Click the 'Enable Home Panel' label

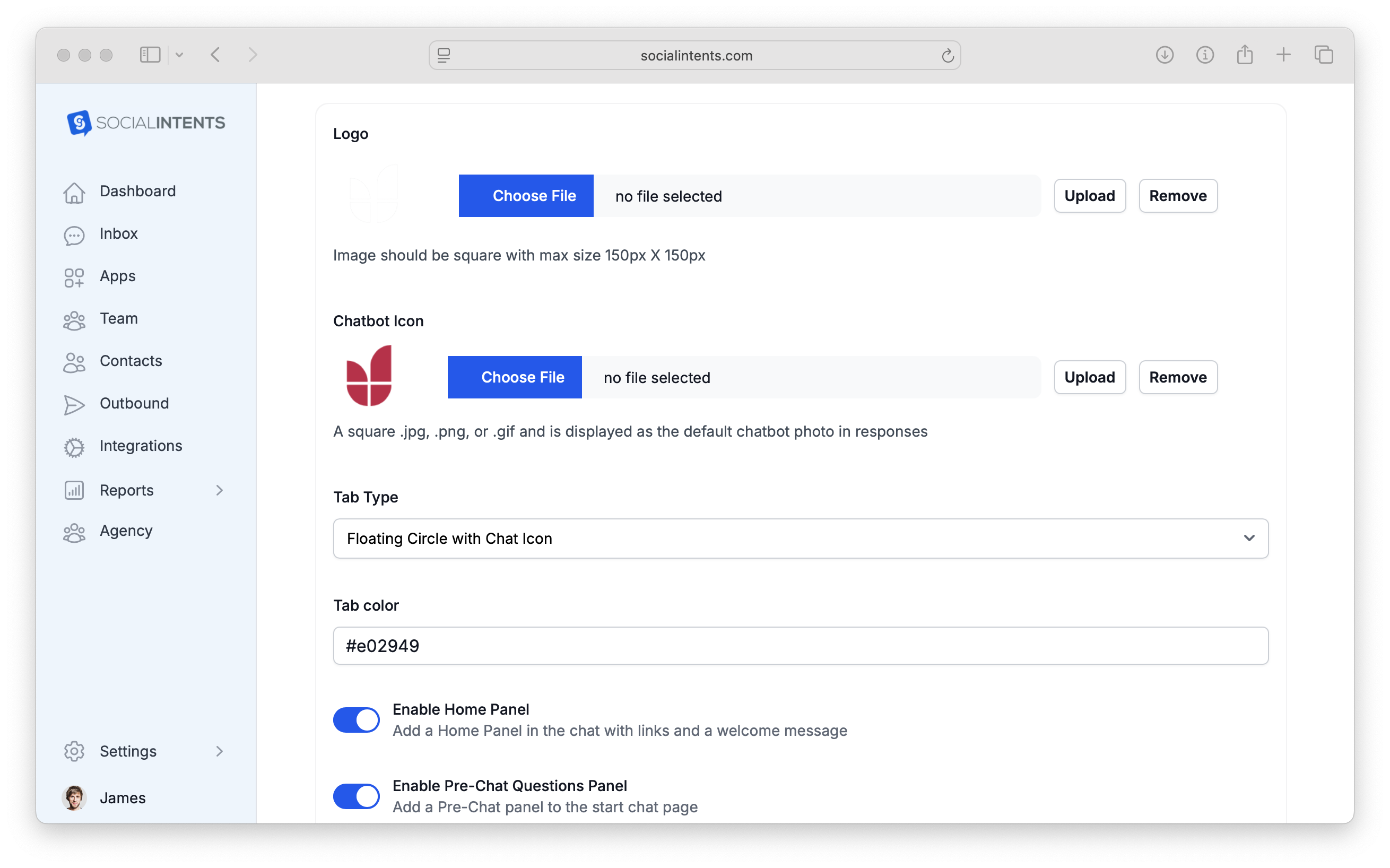461,709
